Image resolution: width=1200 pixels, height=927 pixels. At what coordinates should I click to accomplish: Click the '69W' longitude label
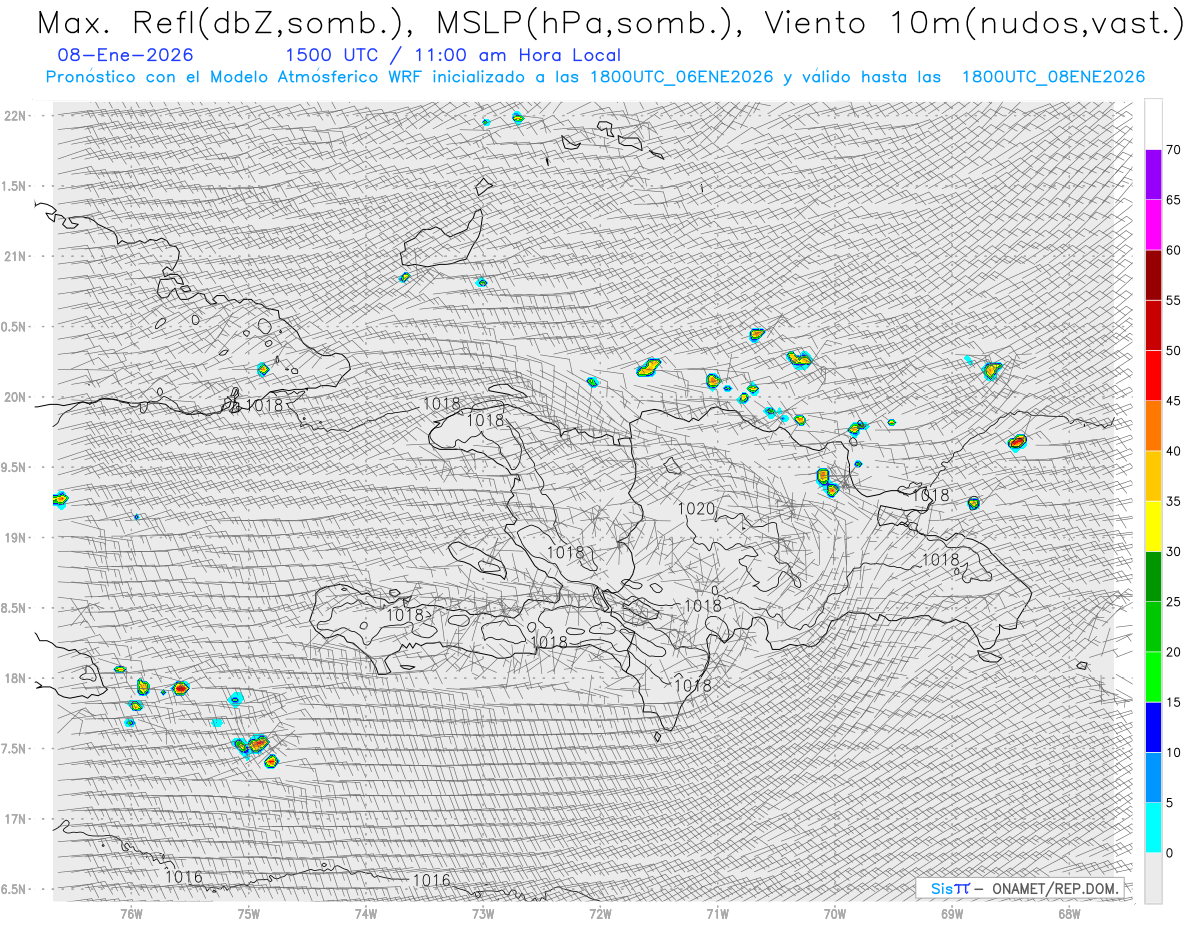coord(952,912)
